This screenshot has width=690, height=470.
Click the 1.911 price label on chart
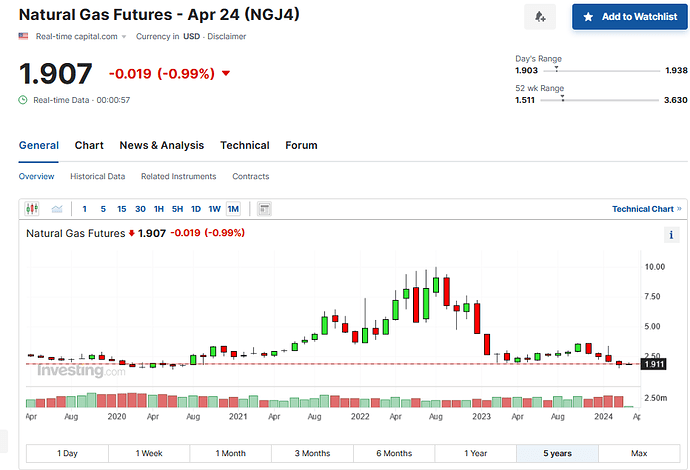[x=653, y=364]
